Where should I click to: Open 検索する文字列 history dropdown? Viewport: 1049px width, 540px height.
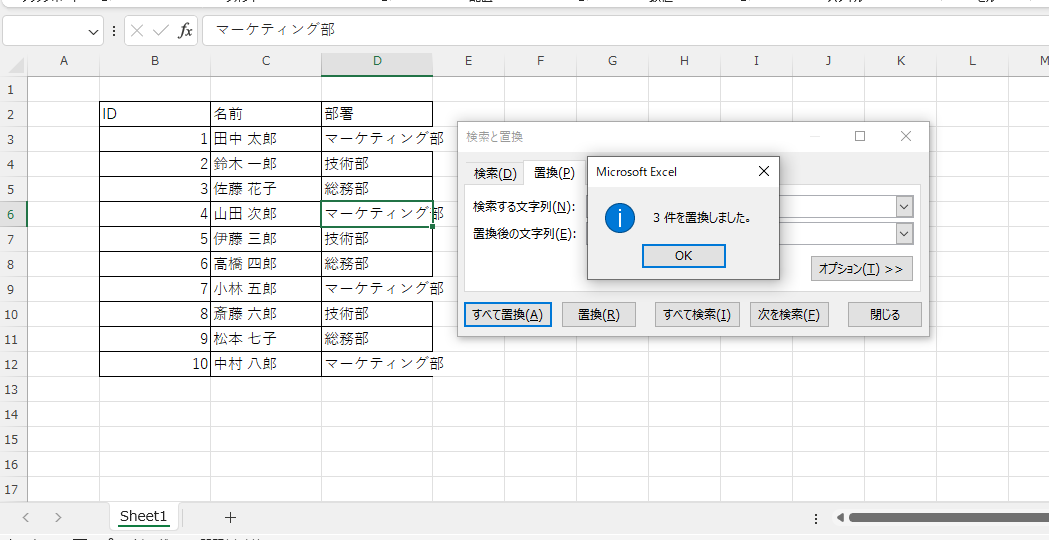coord(904,207)
